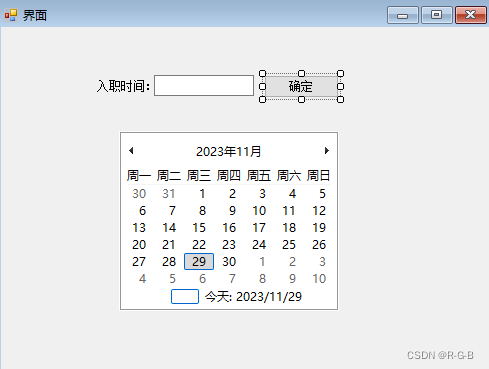Select date 26 in calendar
The width and height of the screenshot is (489, 369).
coord(319,245)
